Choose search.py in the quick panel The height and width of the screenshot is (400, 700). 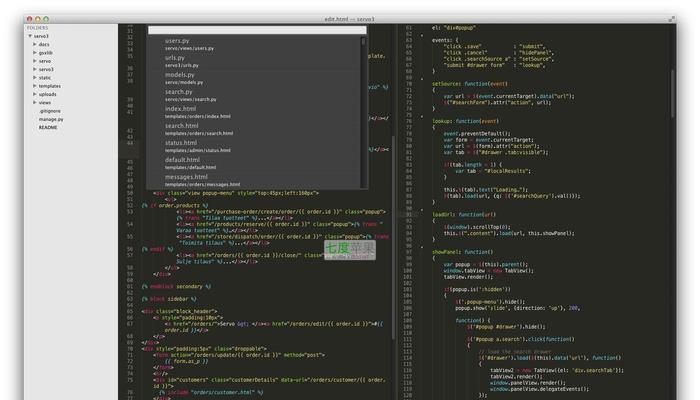click(x=254, y=95)
